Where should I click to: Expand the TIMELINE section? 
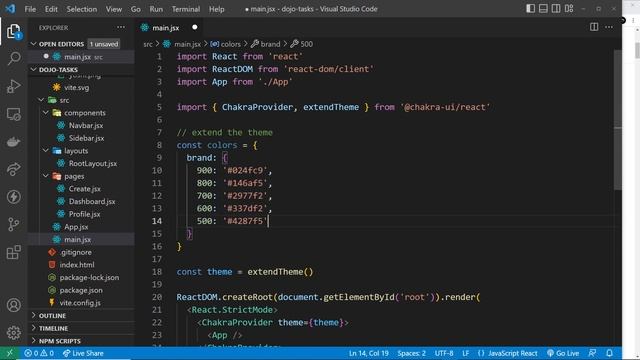[53, 328]
